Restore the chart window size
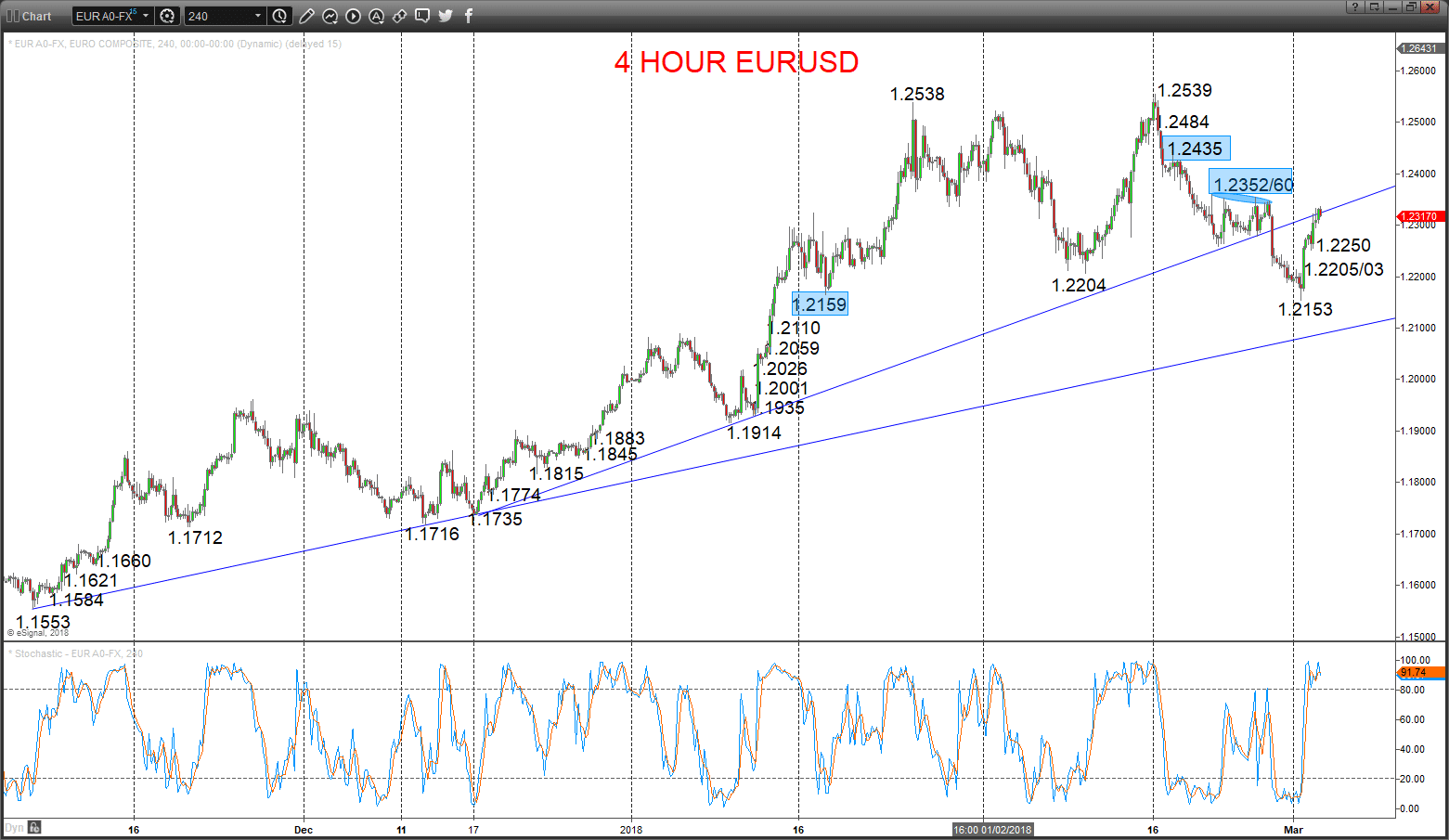The height and width of the screenshot is (840, 1449). pos(1411,6)
